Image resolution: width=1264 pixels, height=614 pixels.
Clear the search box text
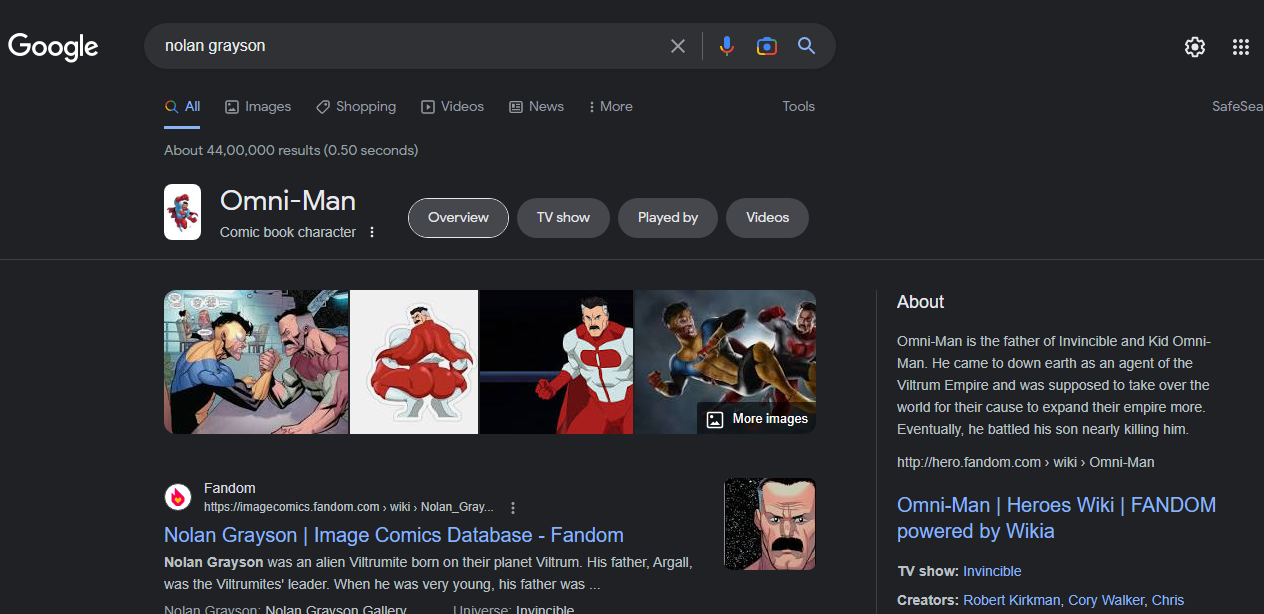678,46
